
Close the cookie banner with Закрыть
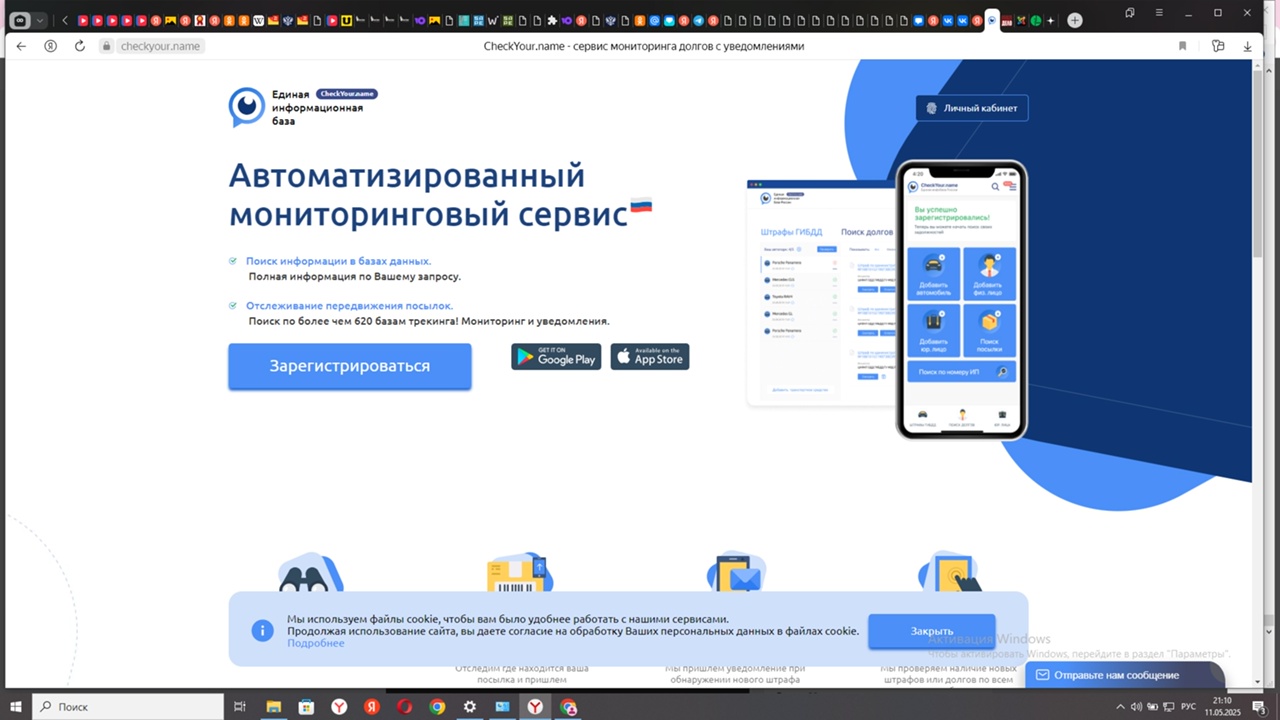click(932, 631)
